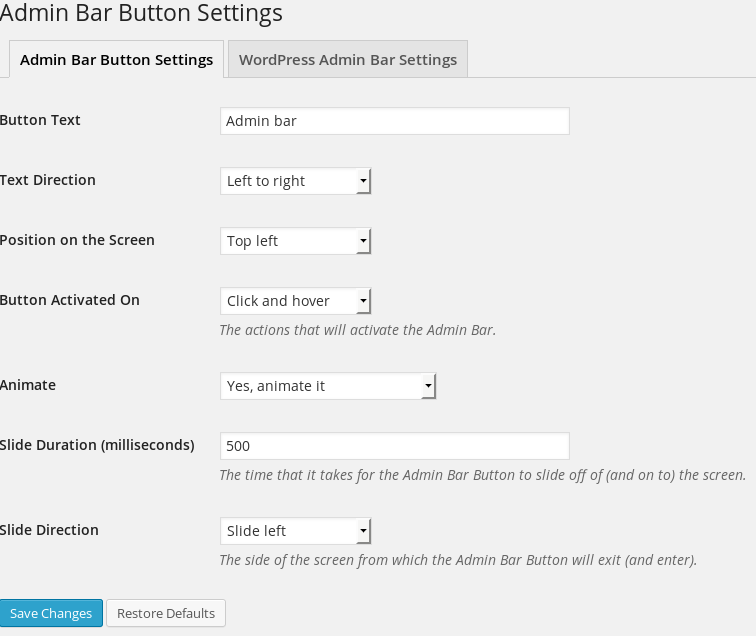Click the Admin Bar Button Settings page heading
This screenshot has width=756, height=636.
coord(141,13)
